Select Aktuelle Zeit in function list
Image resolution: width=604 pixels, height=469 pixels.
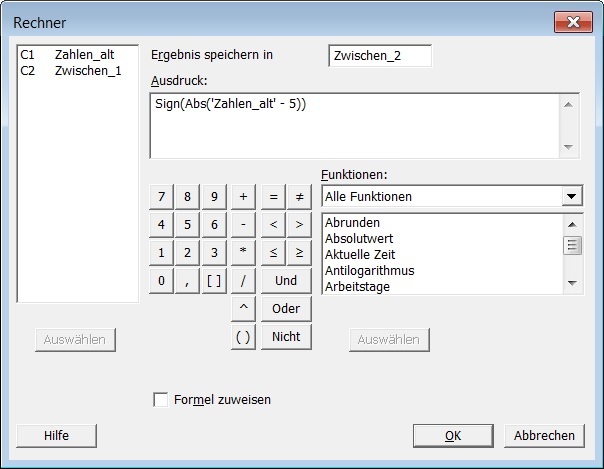(x=443, y=255)
